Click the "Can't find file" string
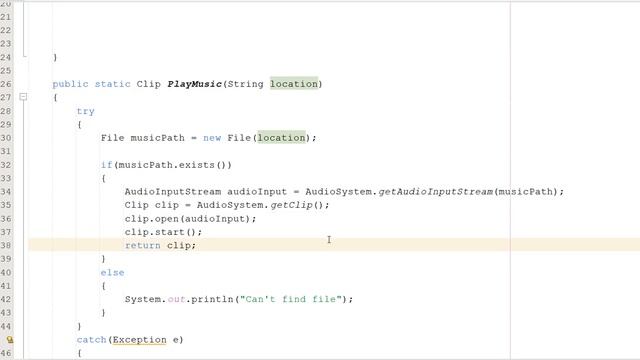 tap(290, 299)
